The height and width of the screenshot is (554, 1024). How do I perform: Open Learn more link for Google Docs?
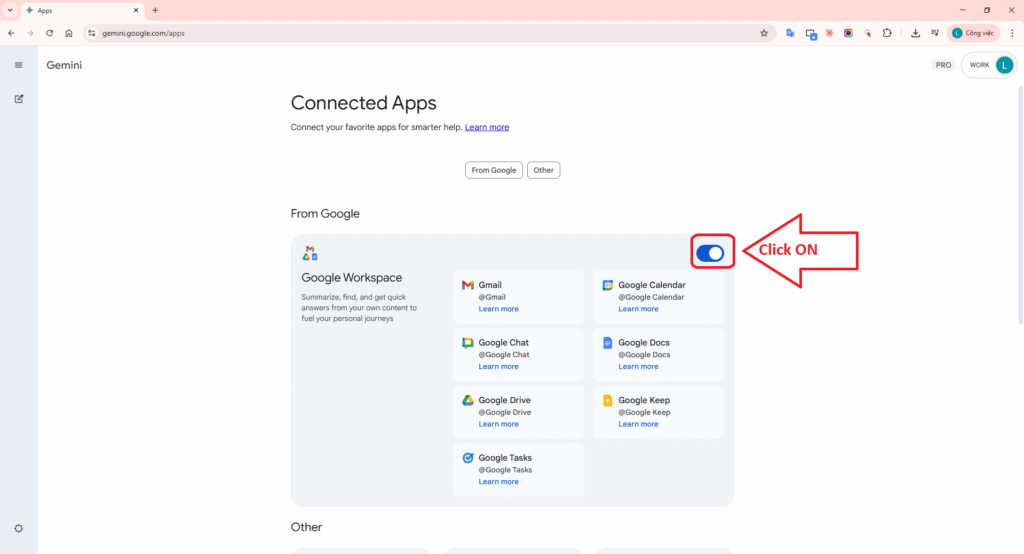pos(638,367)
